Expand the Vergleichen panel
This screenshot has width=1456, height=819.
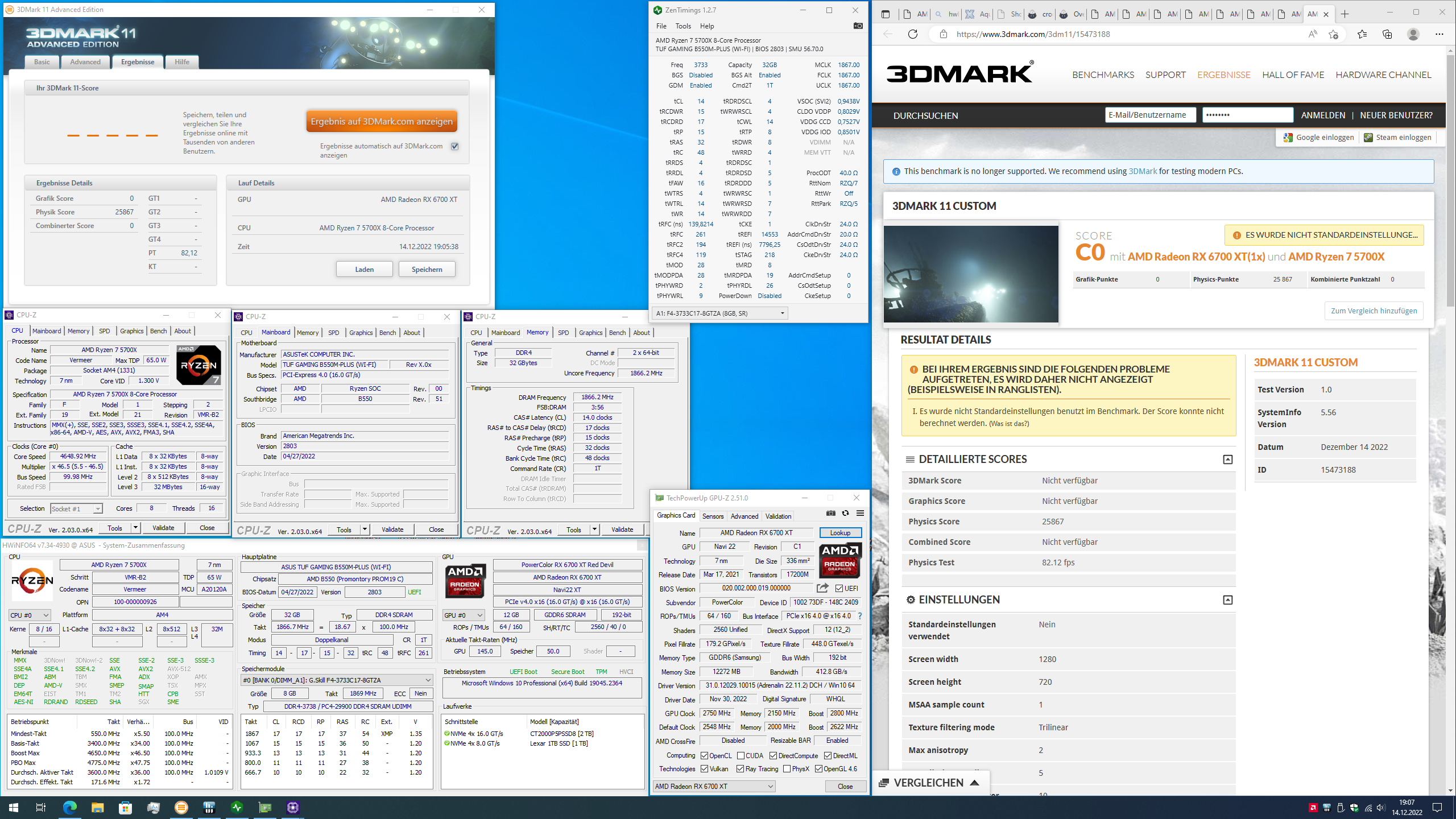pyautogui.click(x=930, y=783)
